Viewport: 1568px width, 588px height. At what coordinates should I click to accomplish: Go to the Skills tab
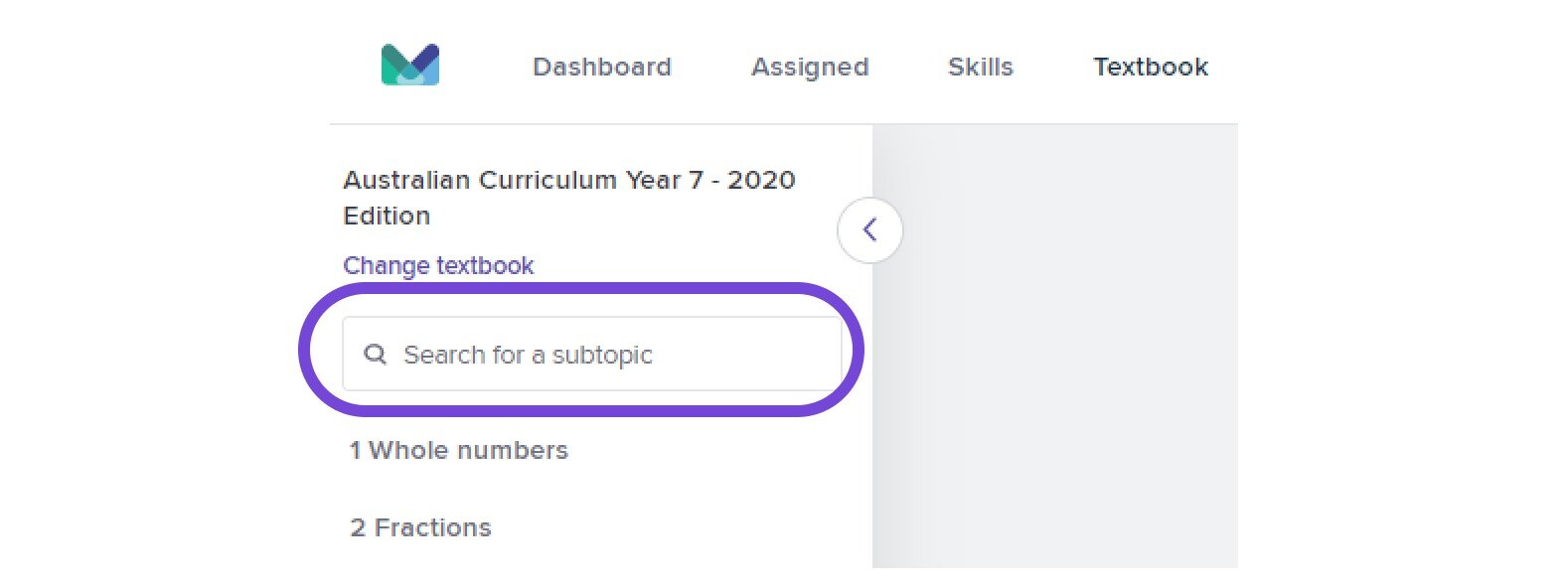click(x=981, y=67)
